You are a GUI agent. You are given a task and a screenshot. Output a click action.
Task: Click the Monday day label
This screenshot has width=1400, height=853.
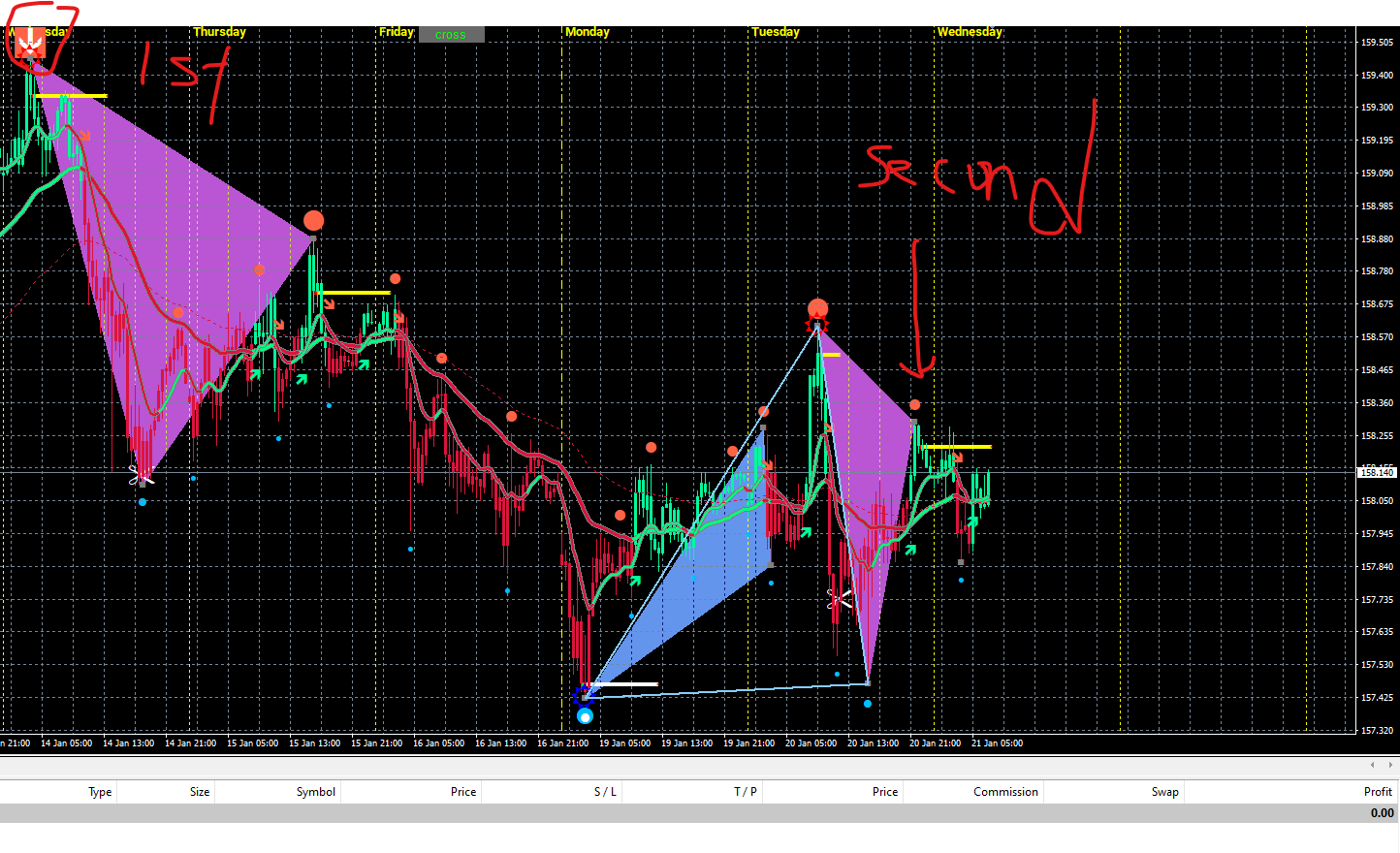click(x=588, y=32)
